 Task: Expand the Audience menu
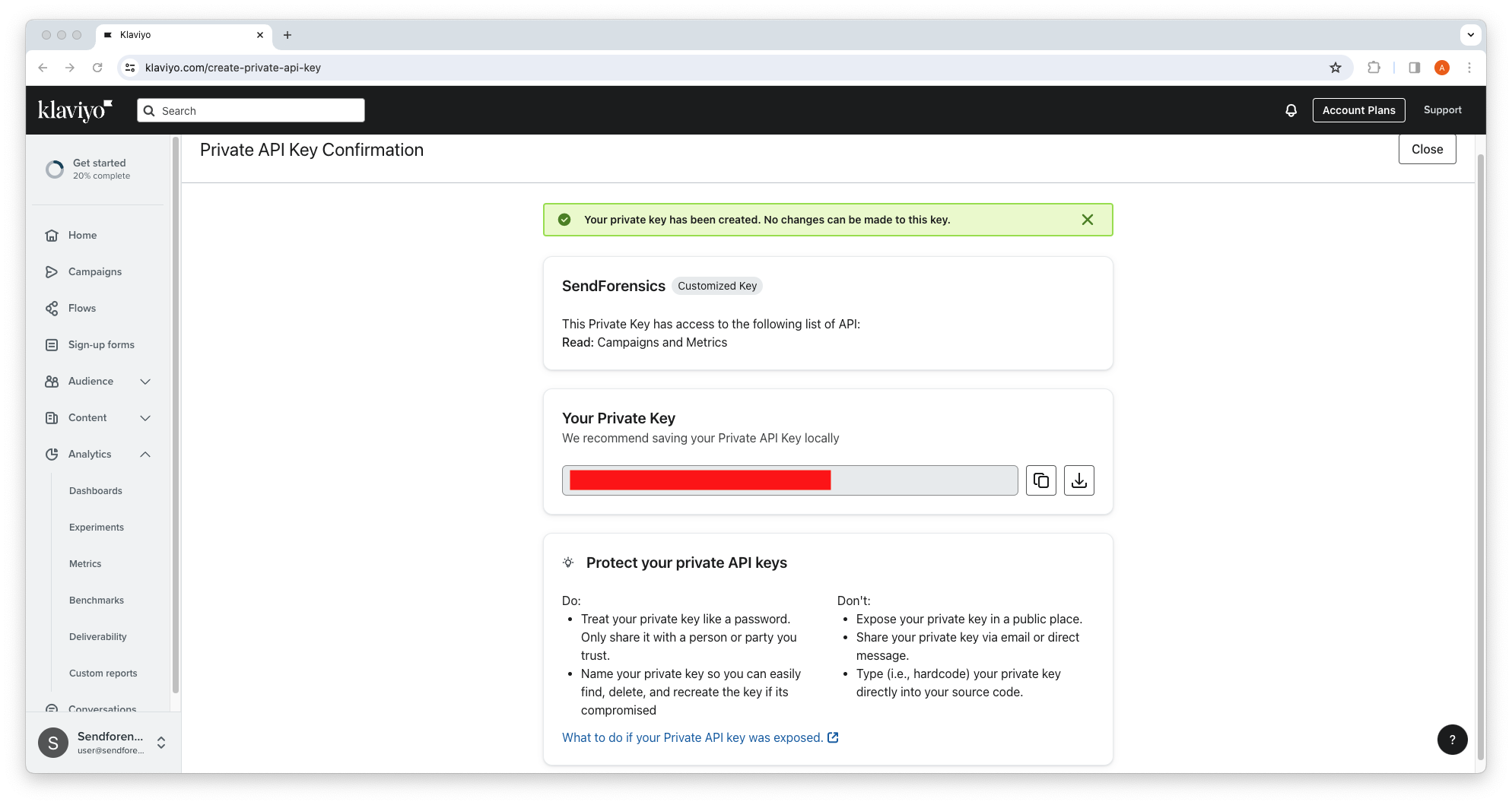point(145,382)
